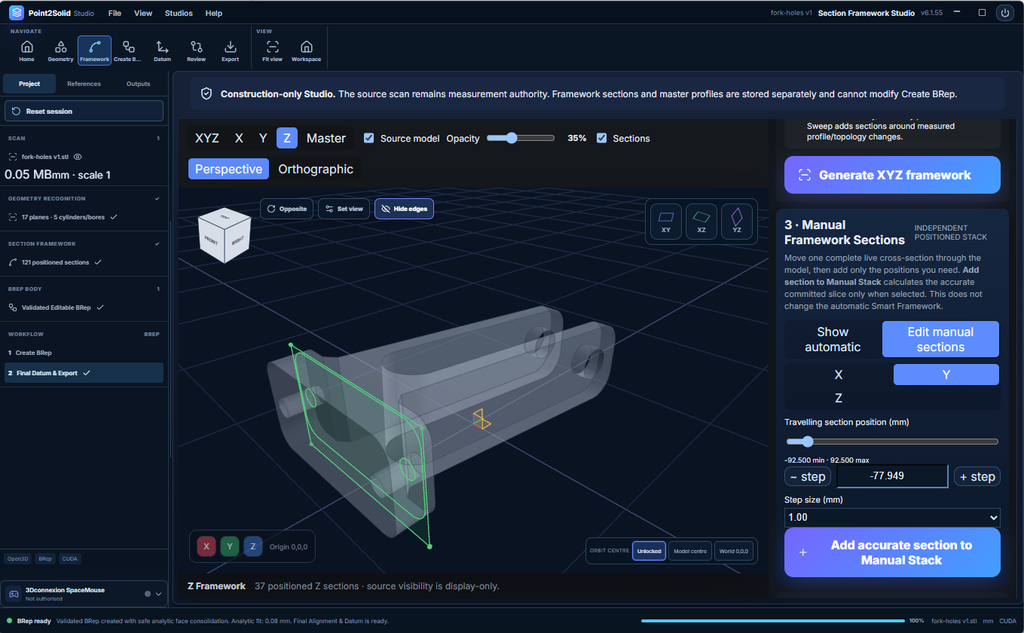1024x633 pixels.
Task: Open the Review tool
Action: pyautogui.click(x=196, y=50)
